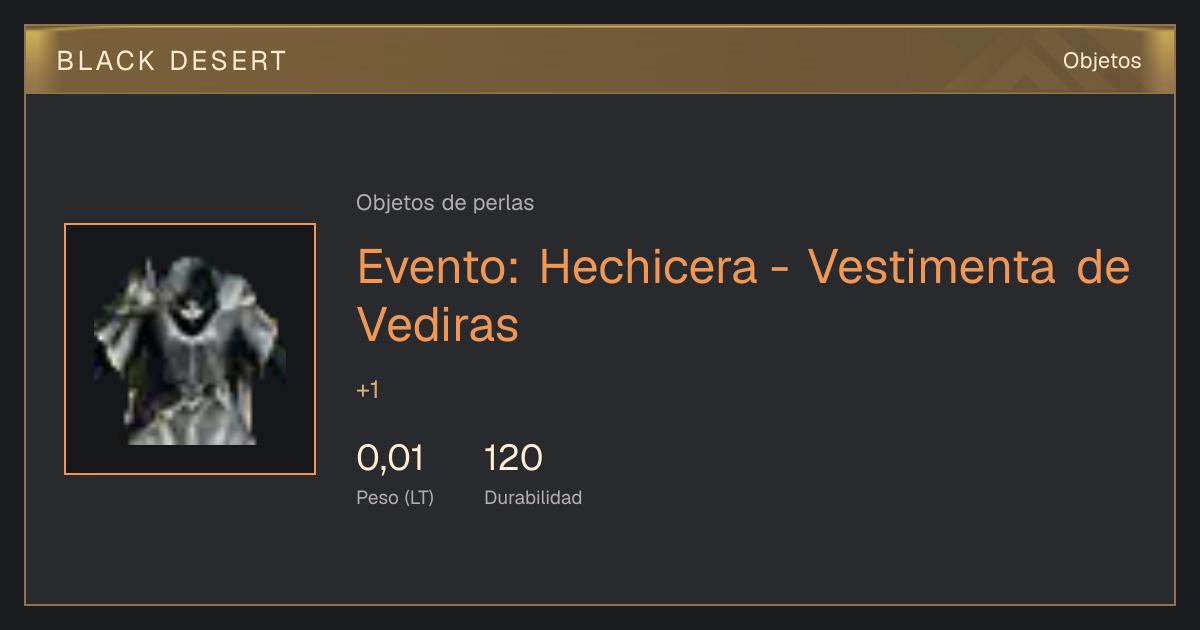Screen dimensions: 1200x630
Task: Click the orange border of item image
Action: point(190,224)
